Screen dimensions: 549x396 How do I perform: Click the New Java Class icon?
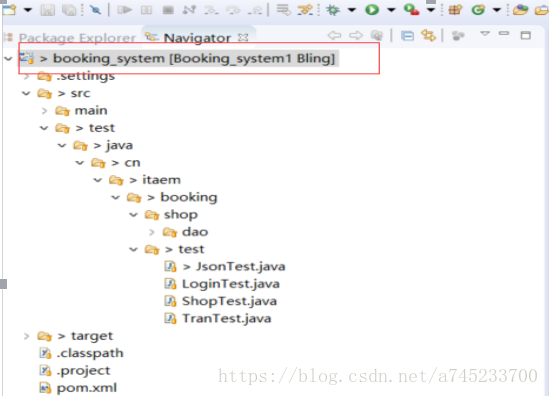pos(478,10)
